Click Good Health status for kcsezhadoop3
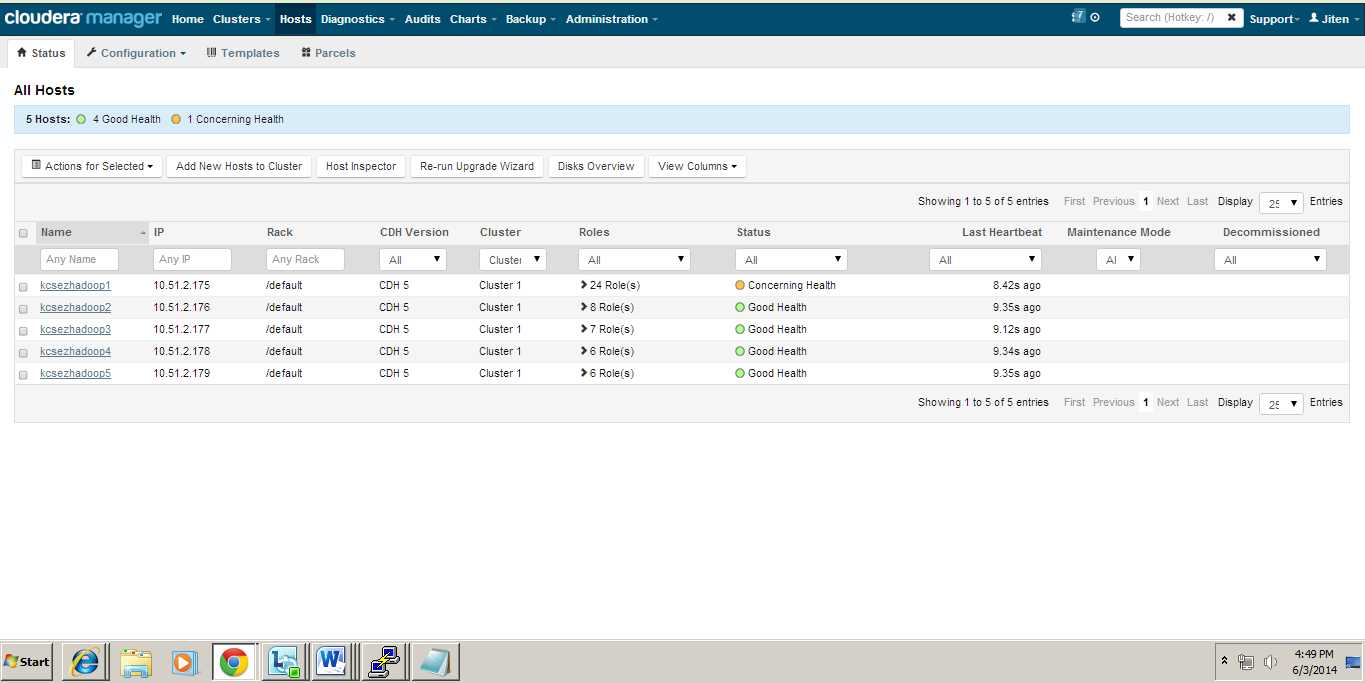1365x683 pixels. (x=771, y=329)
